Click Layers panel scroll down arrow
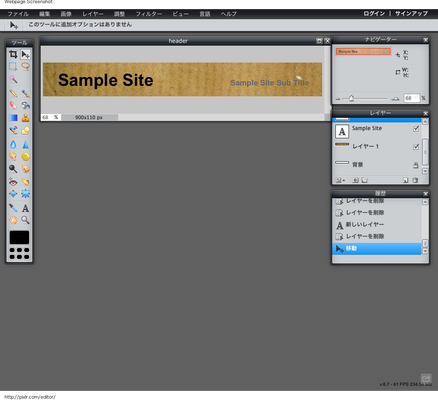438x400 pixels. click(425, 171)
